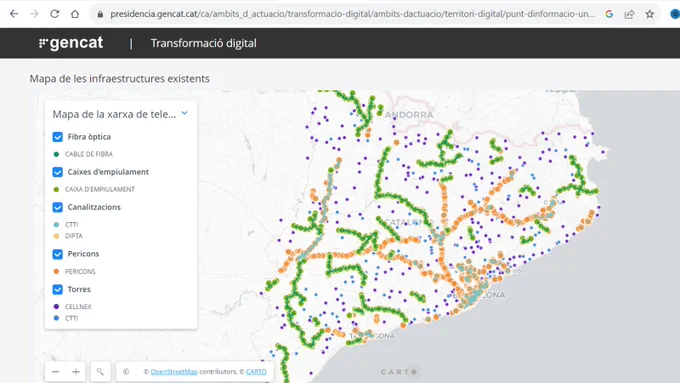Click 'Pericons' label text

(x=83, y=254)
